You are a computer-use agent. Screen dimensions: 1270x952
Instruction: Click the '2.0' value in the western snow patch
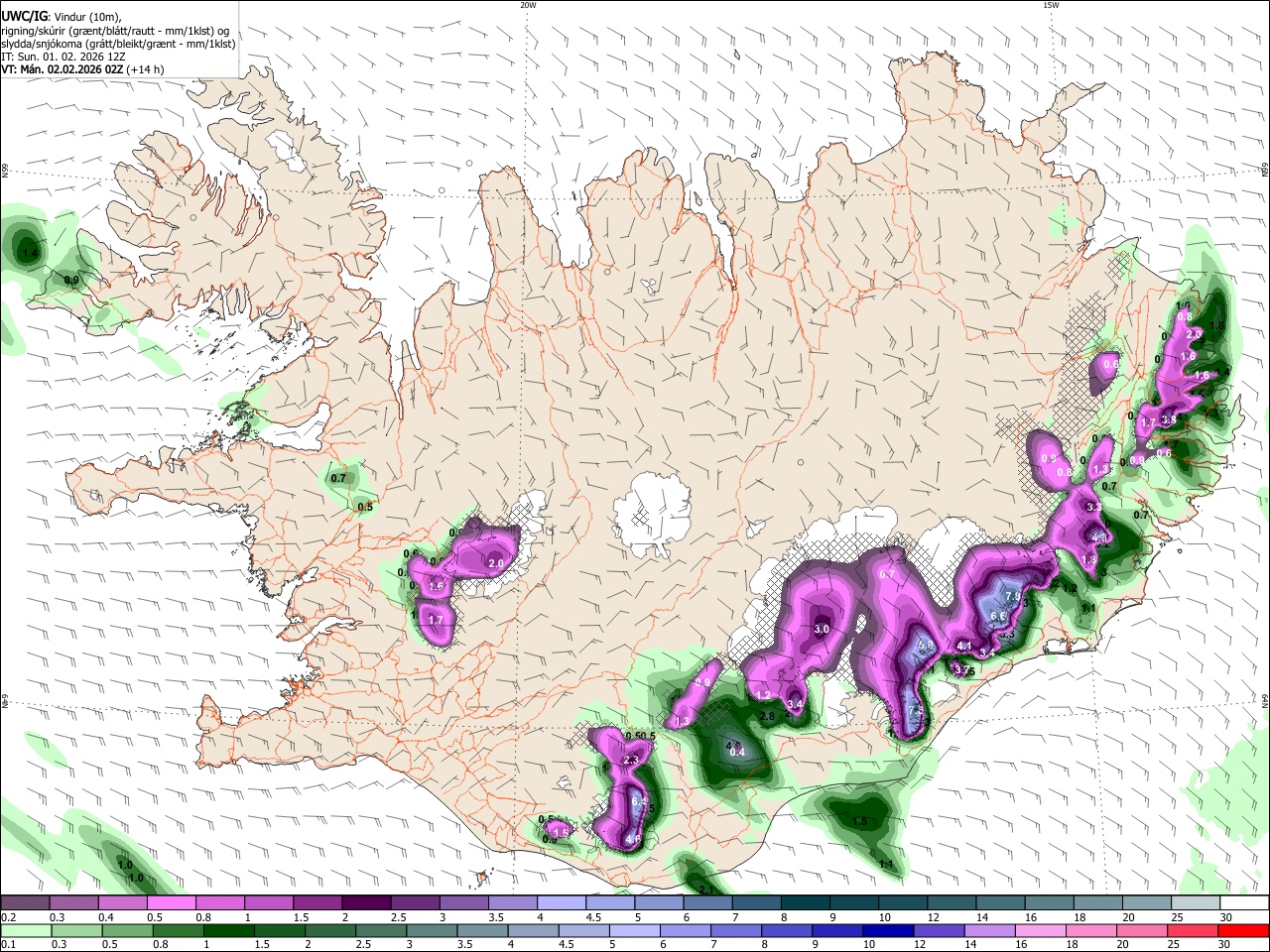[496, 563]
